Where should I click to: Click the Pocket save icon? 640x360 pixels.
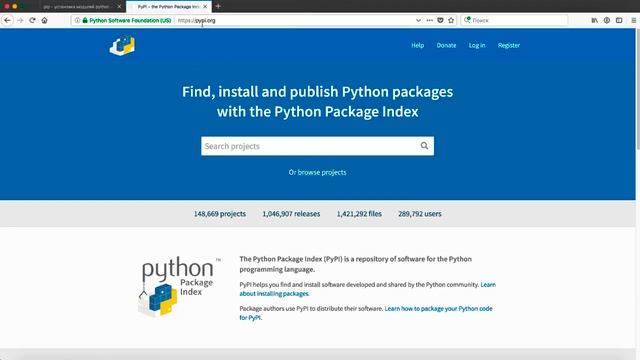click(440, 20)
